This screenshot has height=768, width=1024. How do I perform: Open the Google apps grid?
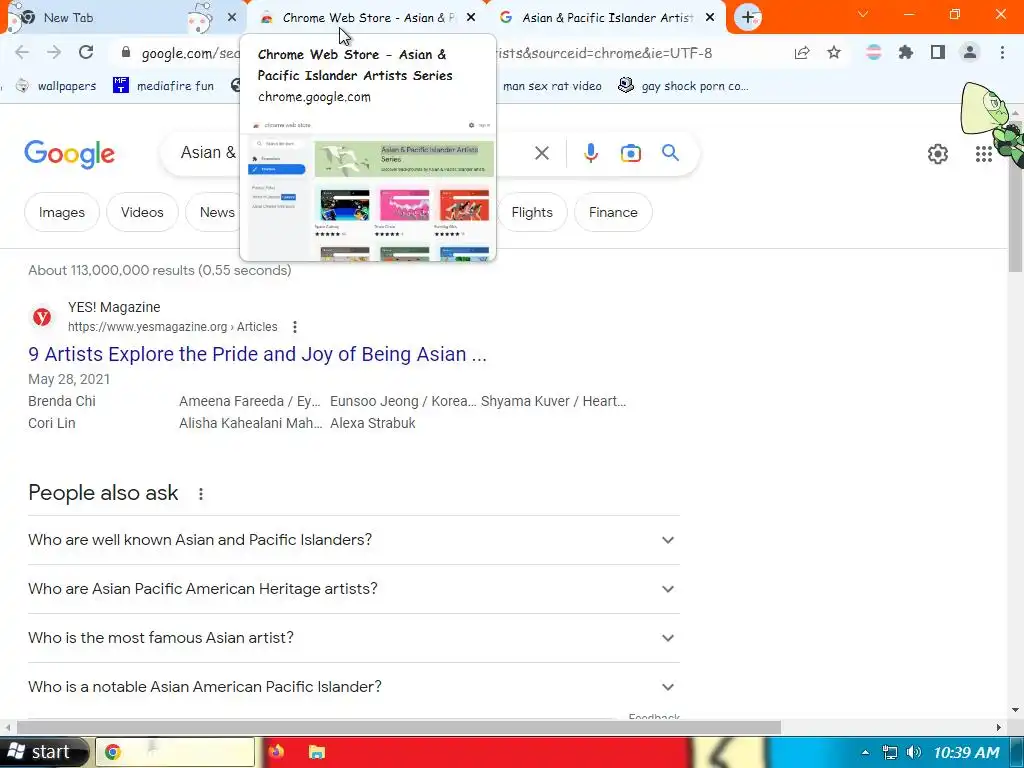coord(984,154)
